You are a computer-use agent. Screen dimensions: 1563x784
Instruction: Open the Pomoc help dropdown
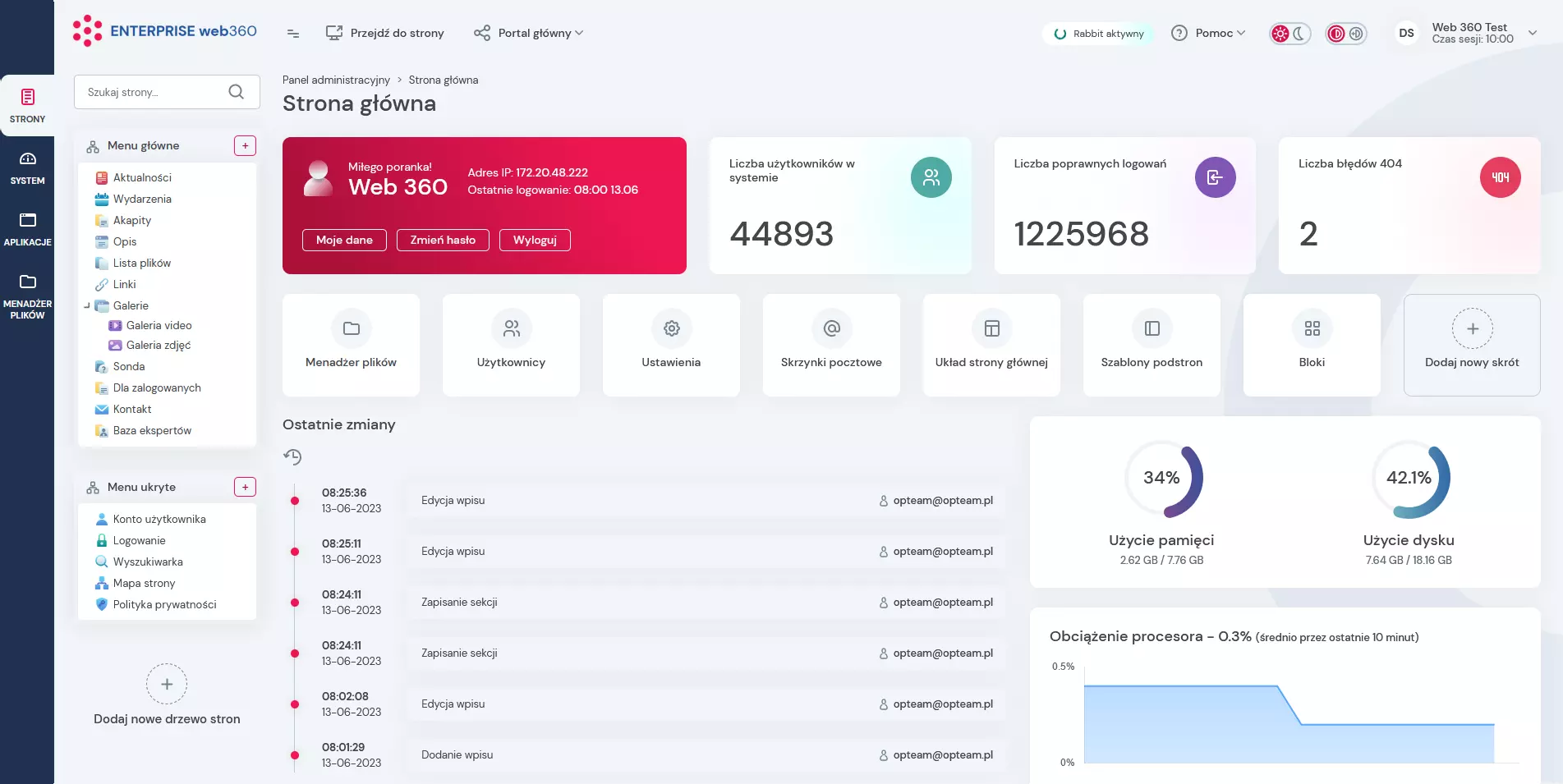click(x=1208, y=33)
